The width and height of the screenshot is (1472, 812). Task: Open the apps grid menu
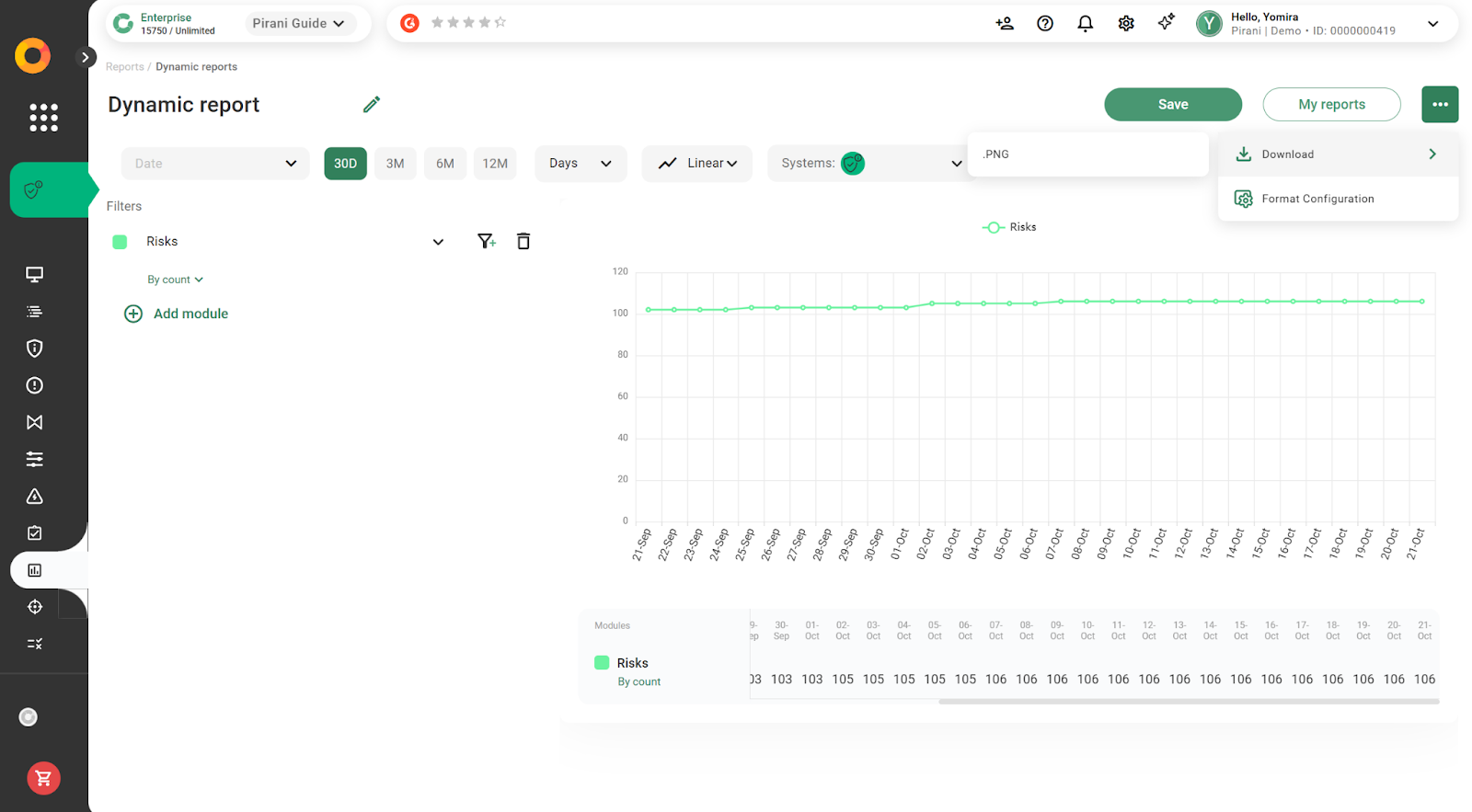click(43, 118)
